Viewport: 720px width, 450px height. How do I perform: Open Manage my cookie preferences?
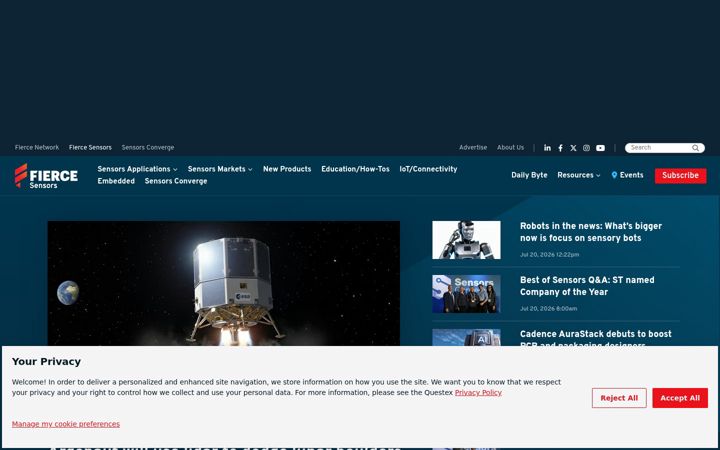point(66,424)
